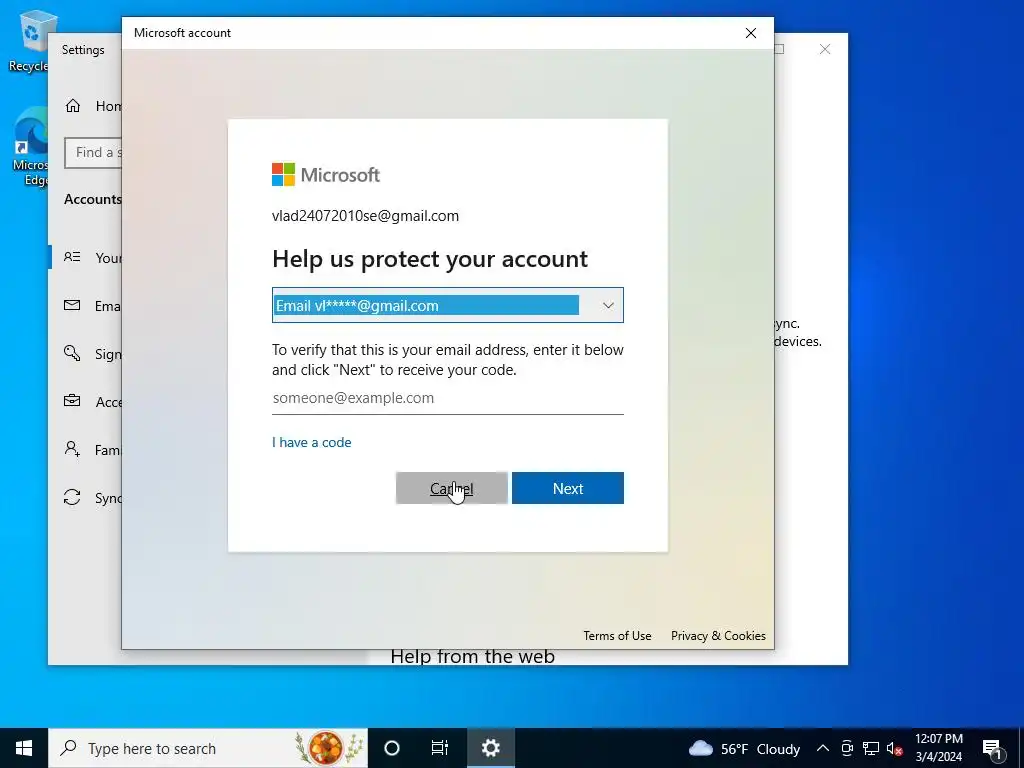
Task: Open Family & other users icon
Action: [72, 449]
